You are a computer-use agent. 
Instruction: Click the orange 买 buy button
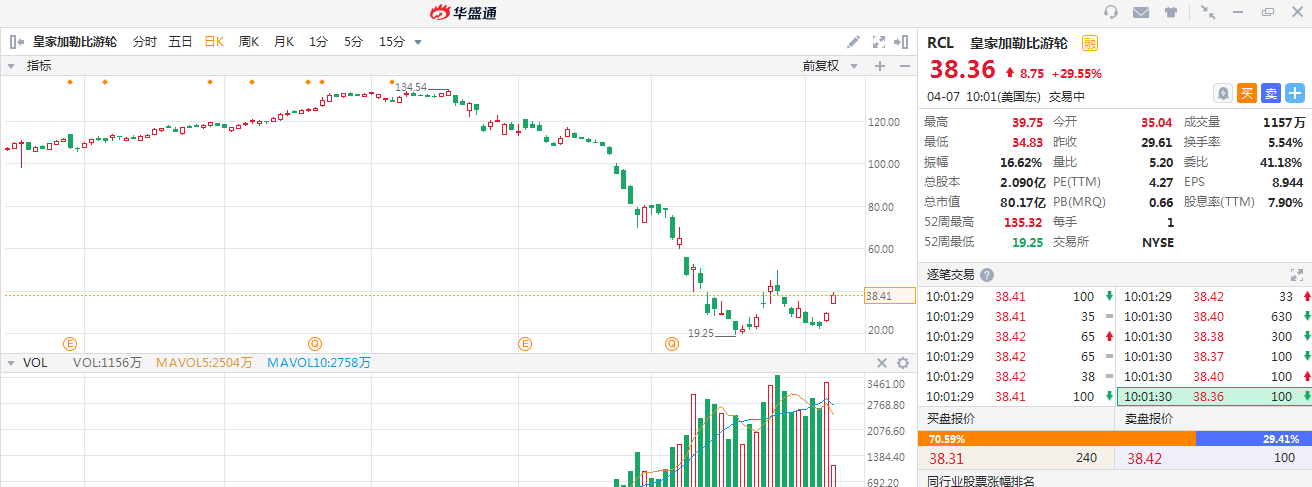1247,93
